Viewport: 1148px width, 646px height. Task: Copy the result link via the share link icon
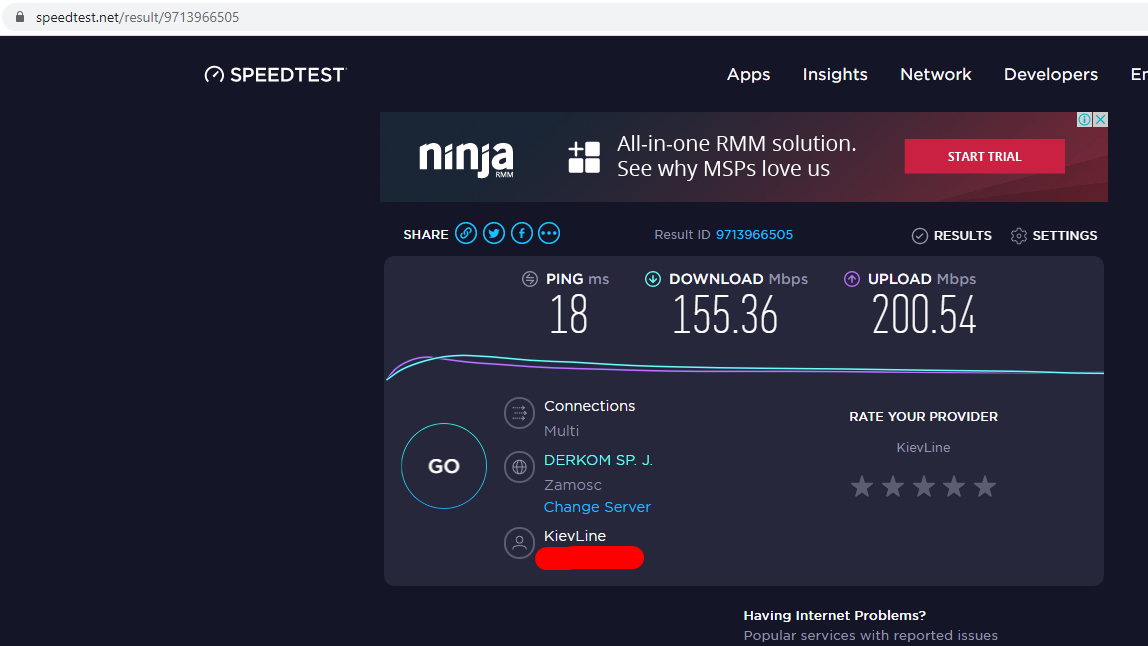coord(466,234)
